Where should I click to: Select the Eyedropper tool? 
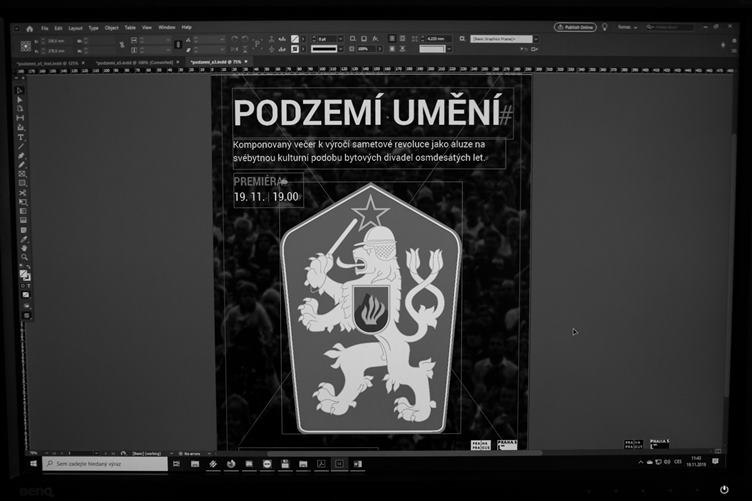pos(24,239)
